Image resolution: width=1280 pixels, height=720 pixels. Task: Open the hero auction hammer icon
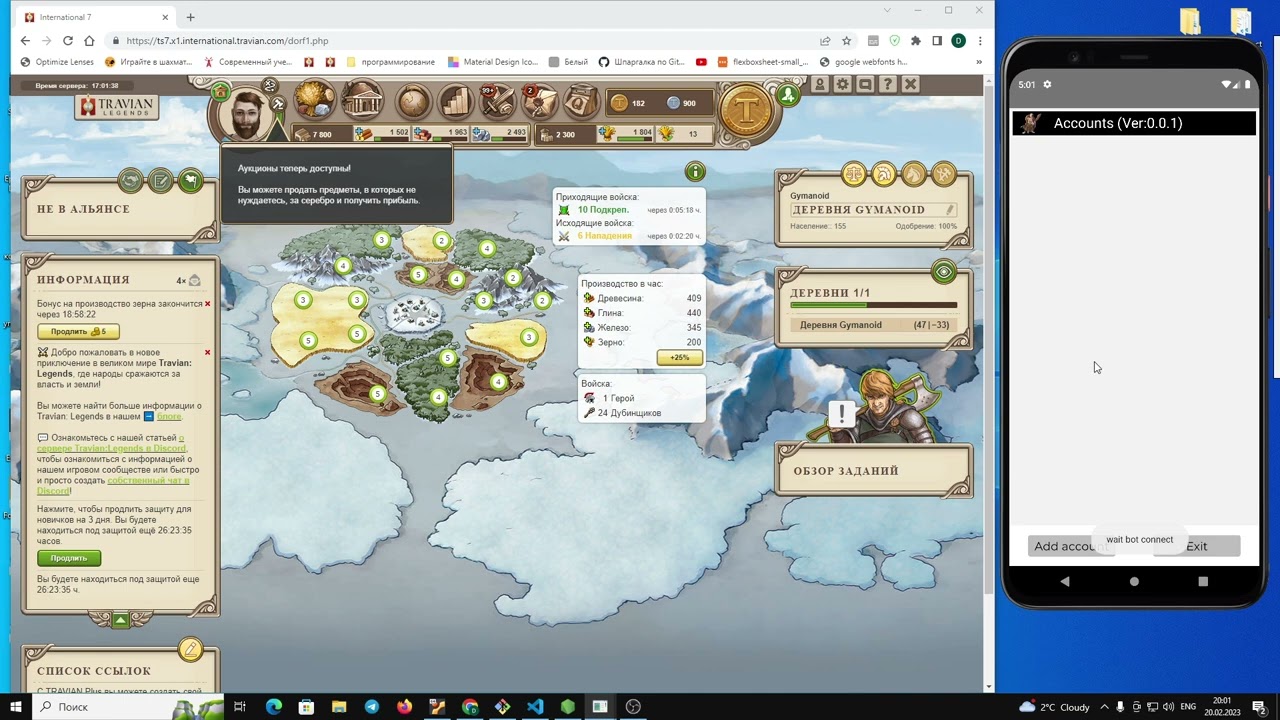(x=278, y=103)
